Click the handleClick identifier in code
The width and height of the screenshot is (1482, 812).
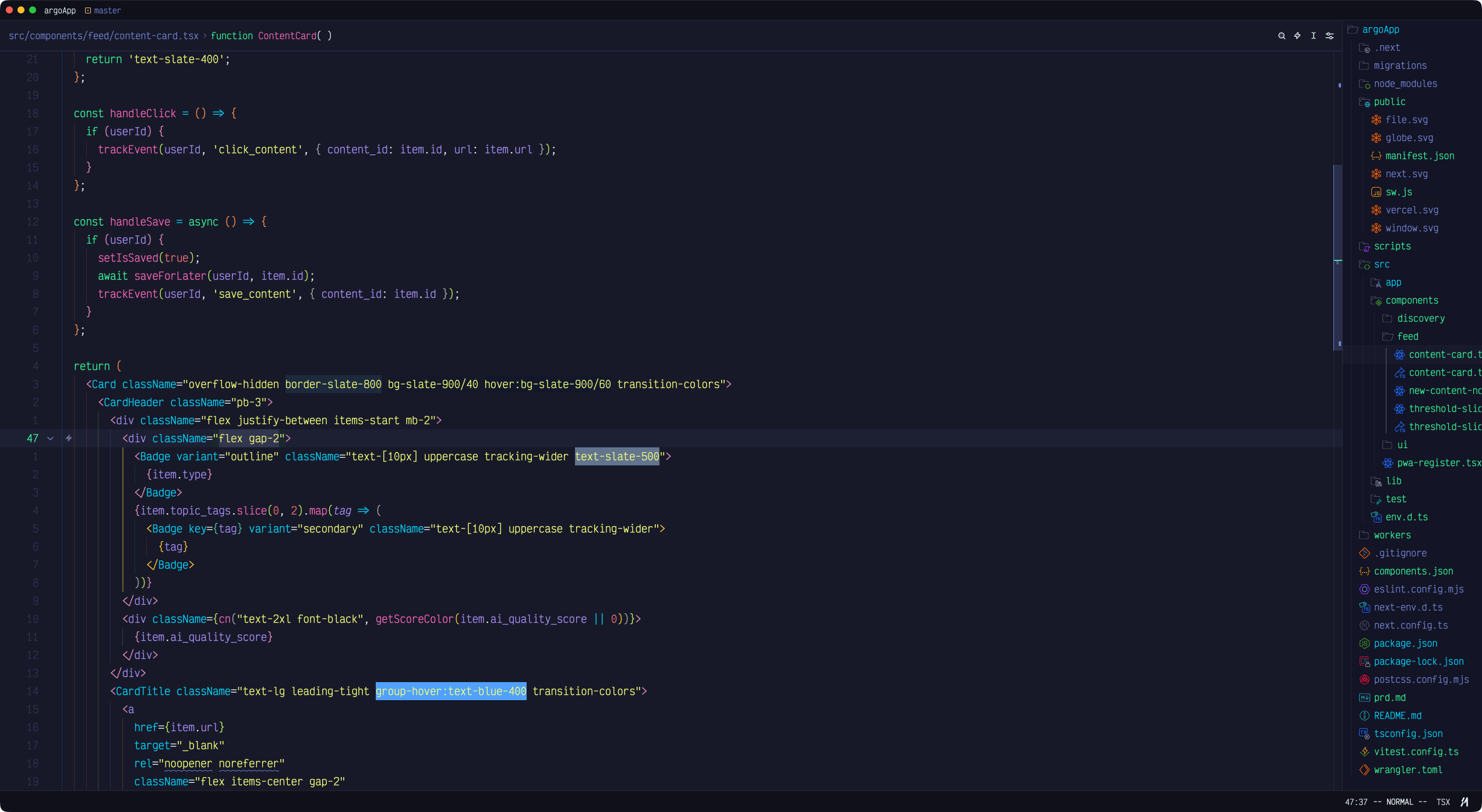coord(143,114)
